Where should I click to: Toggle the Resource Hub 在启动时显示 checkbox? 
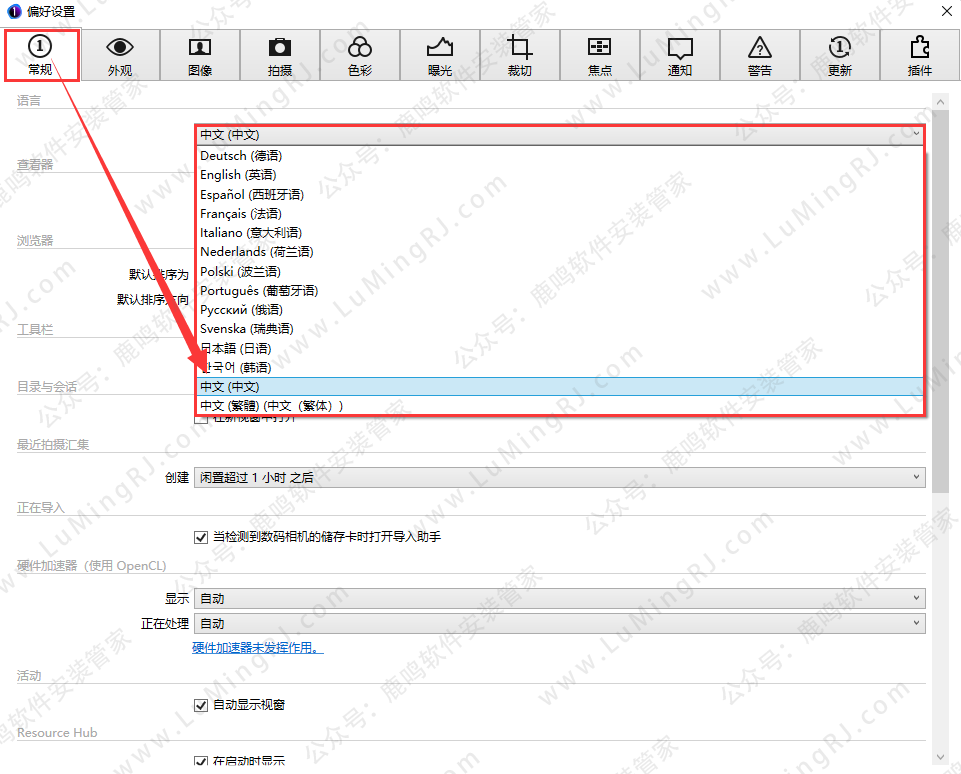(x=200, y=762)
